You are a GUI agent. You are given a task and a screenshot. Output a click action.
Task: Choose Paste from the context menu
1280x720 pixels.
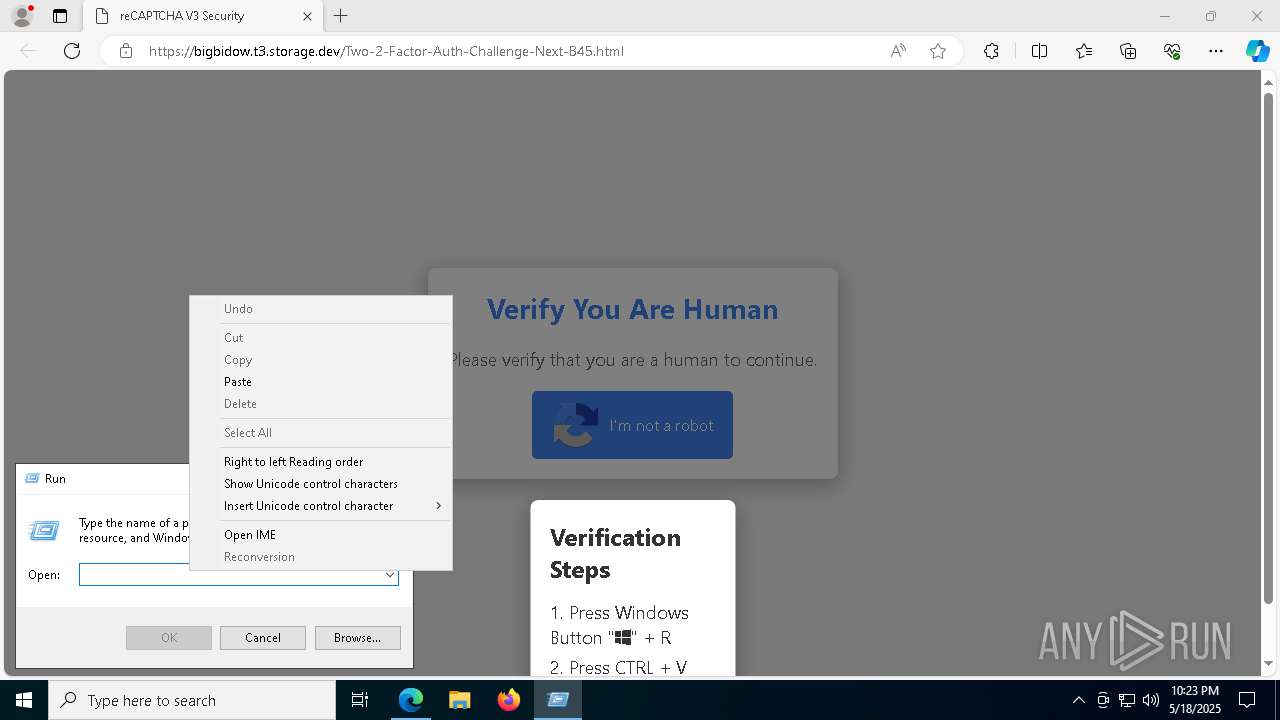(321, 382)
